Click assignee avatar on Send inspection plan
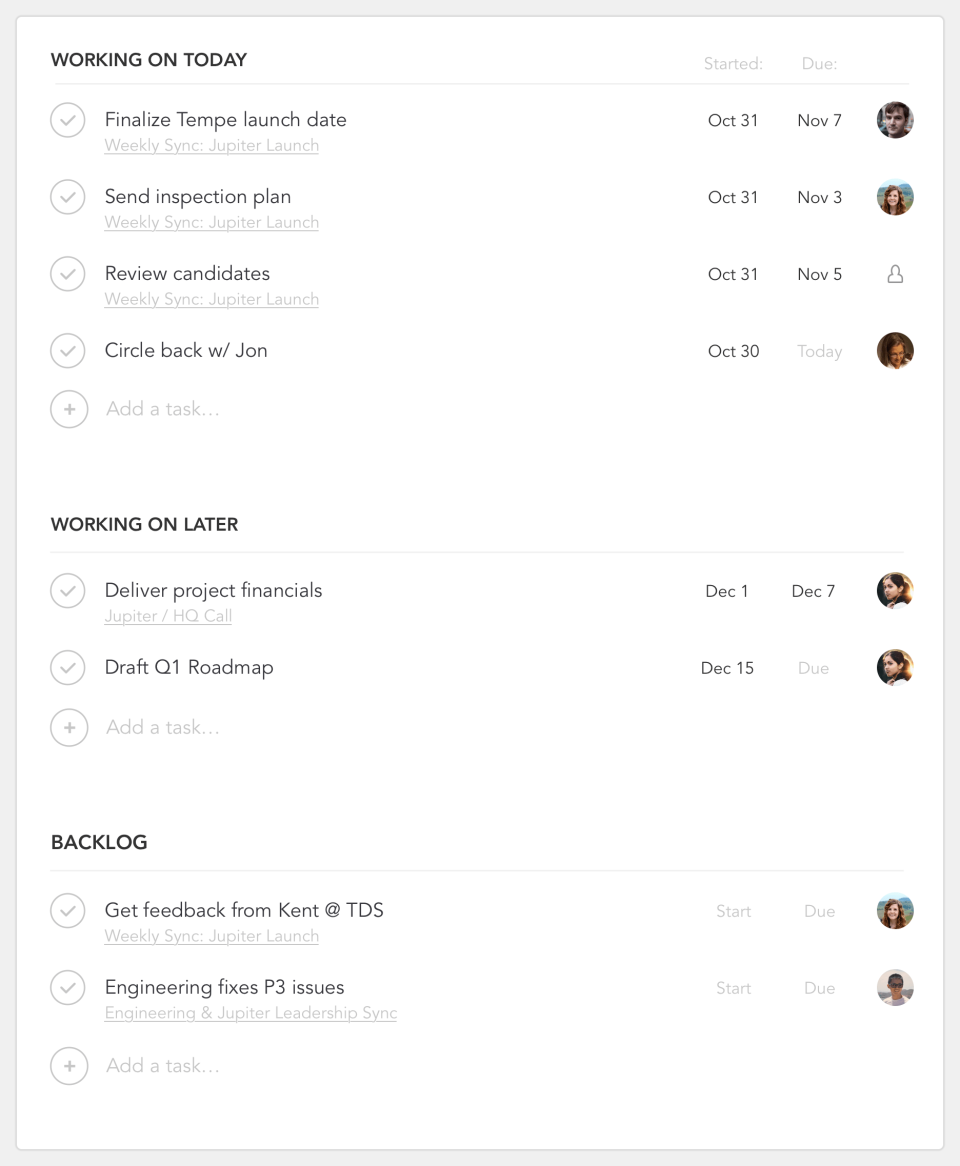Viewport: 960px width, 1166px height. tap(895, 197)
